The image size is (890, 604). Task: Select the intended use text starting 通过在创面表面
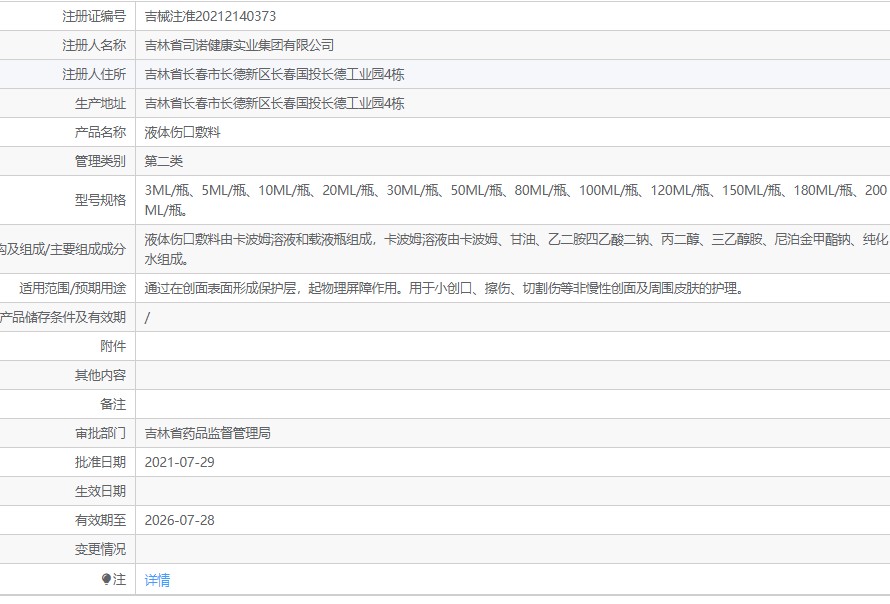[x=444, y=288]
